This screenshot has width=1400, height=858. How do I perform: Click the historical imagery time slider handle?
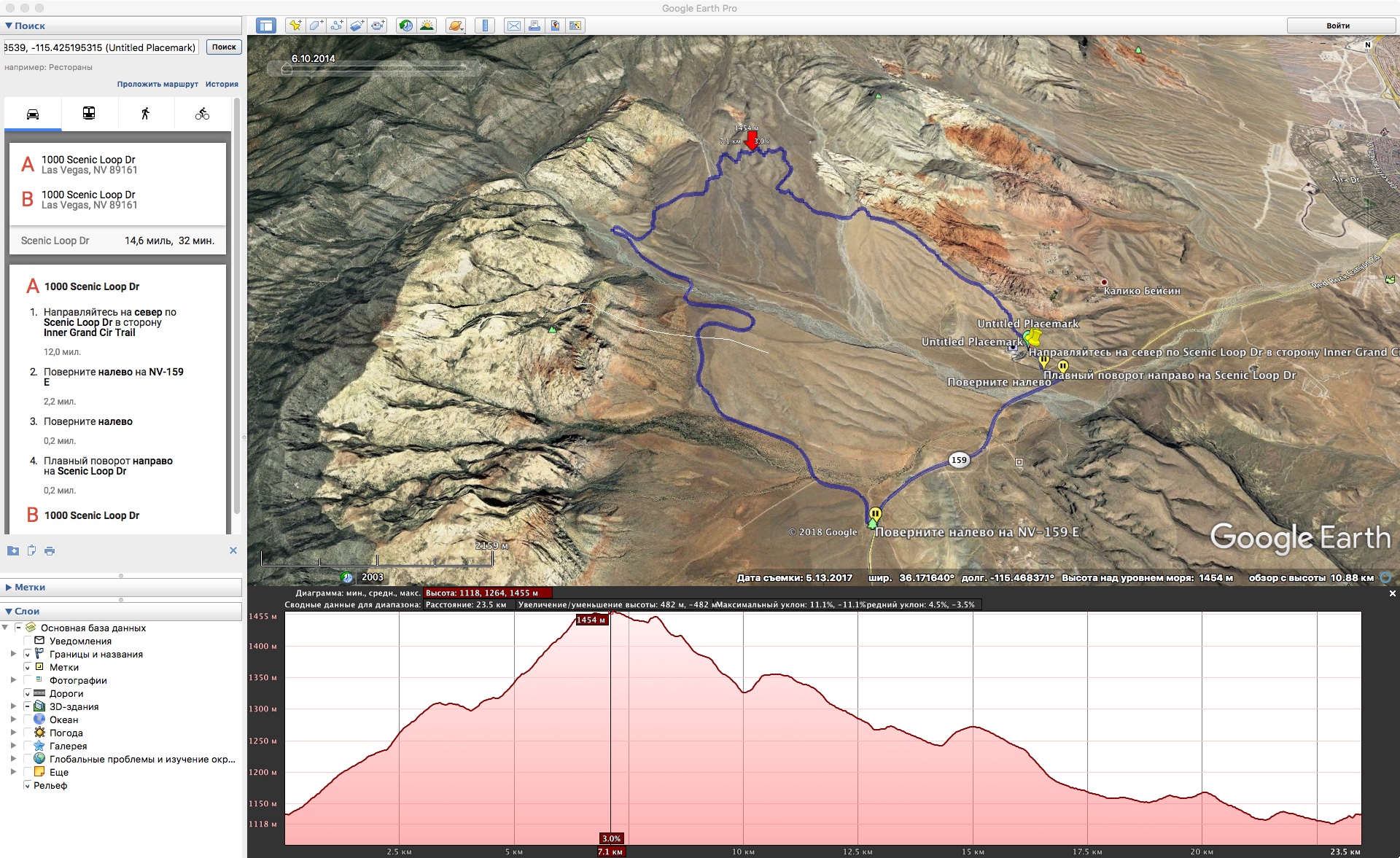click(287, 70)
